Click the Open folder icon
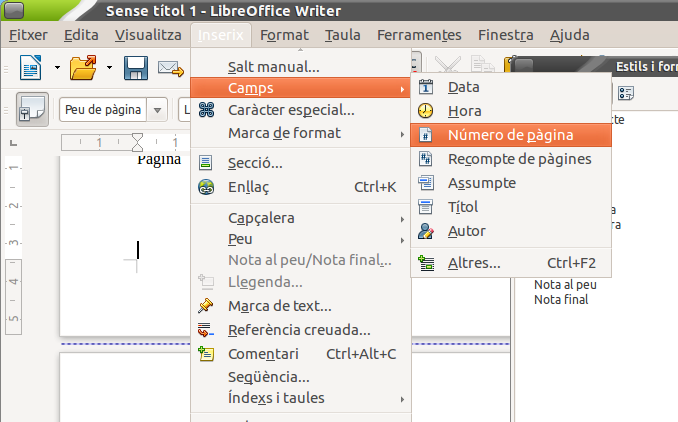The height and width of the screenshot is (422, 678). (x=83, y=67)
